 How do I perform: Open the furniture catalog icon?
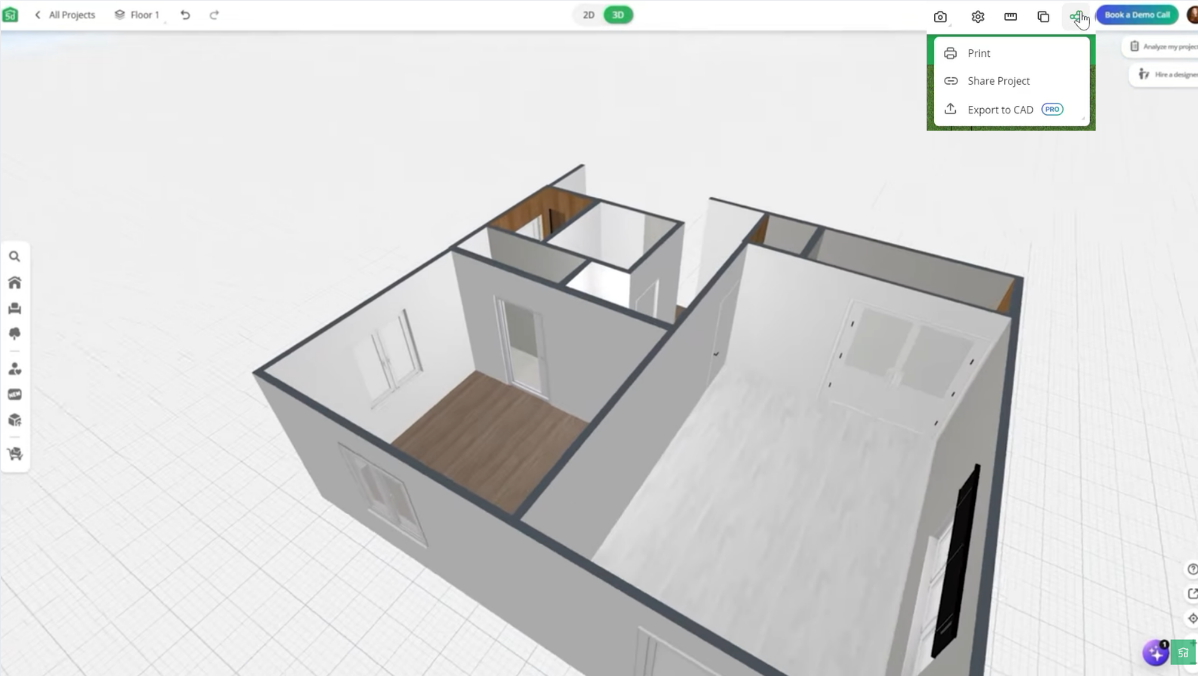click(14, 308)
